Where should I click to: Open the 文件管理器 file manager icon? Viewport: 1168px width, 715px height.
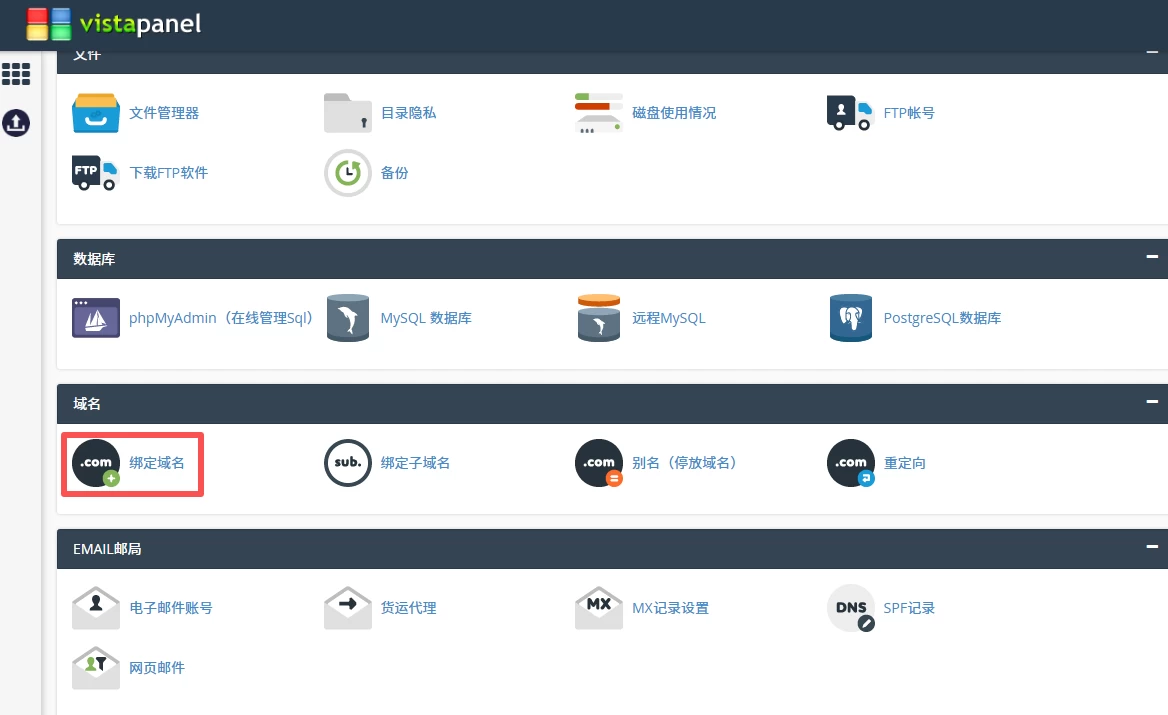click(x=96, y=113)
